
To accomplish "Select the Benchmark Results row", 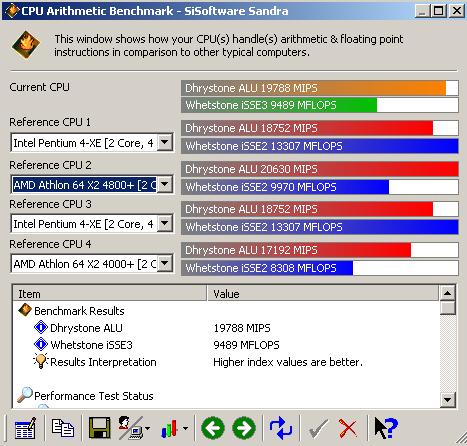I will [x=227, y=311].
